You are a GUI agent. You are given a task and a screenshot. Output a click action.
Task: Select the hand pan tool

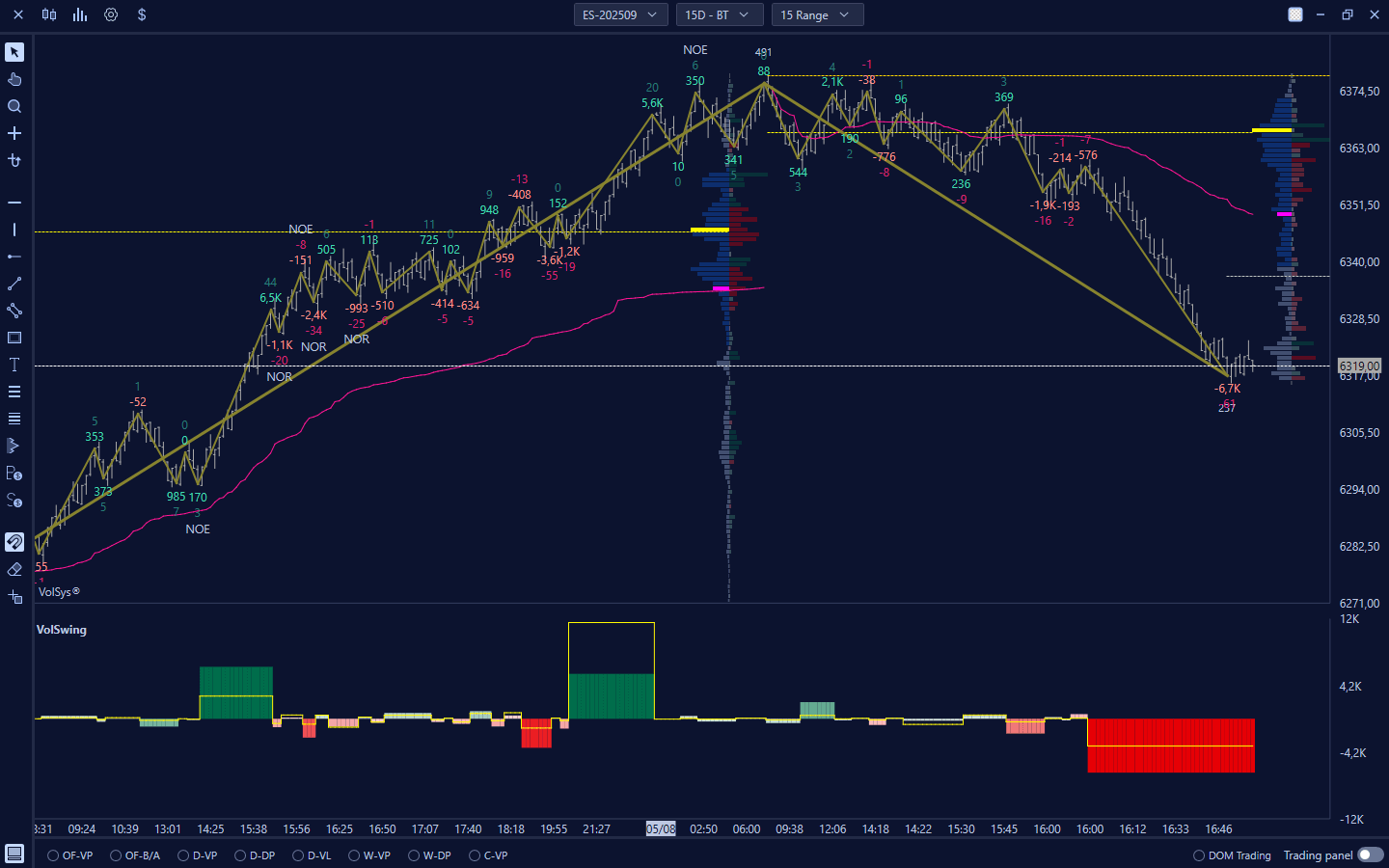14,79
